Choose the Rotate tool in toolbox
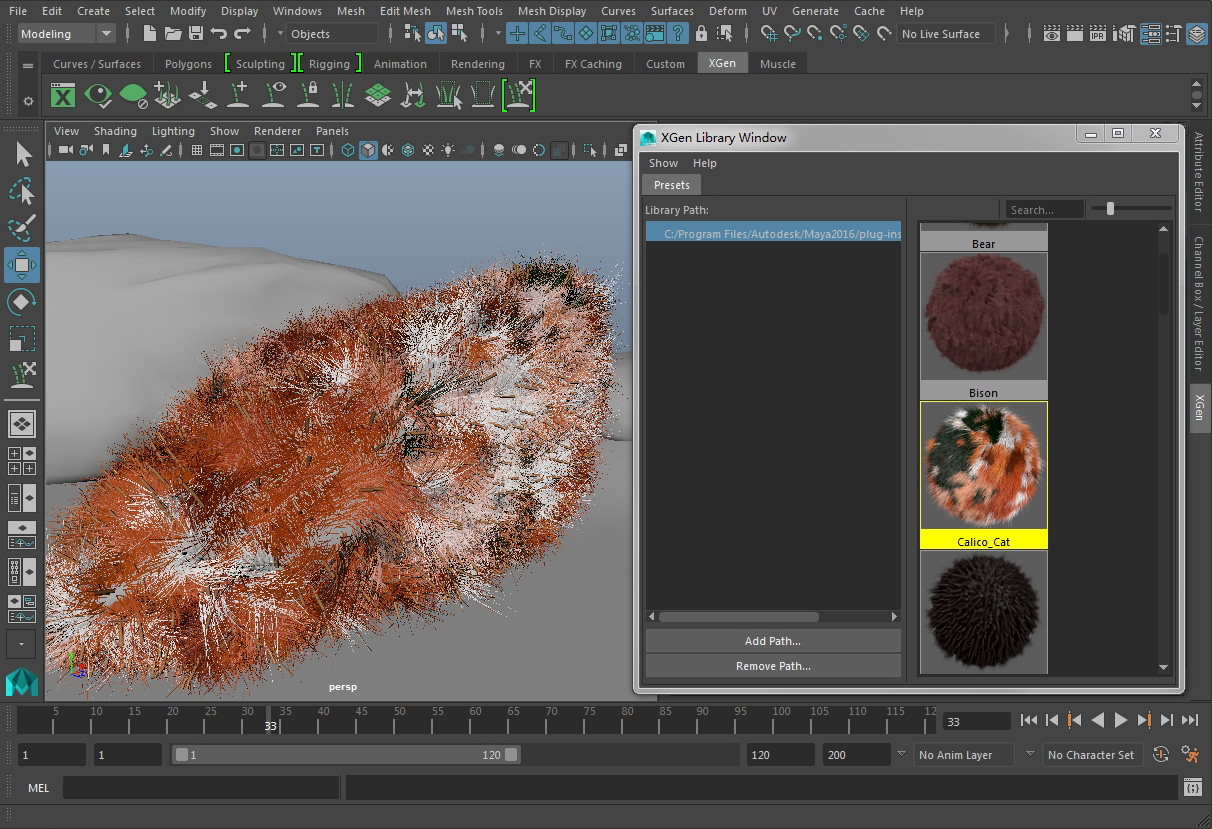The image size is (1212, 829). [x=22, y=302]
